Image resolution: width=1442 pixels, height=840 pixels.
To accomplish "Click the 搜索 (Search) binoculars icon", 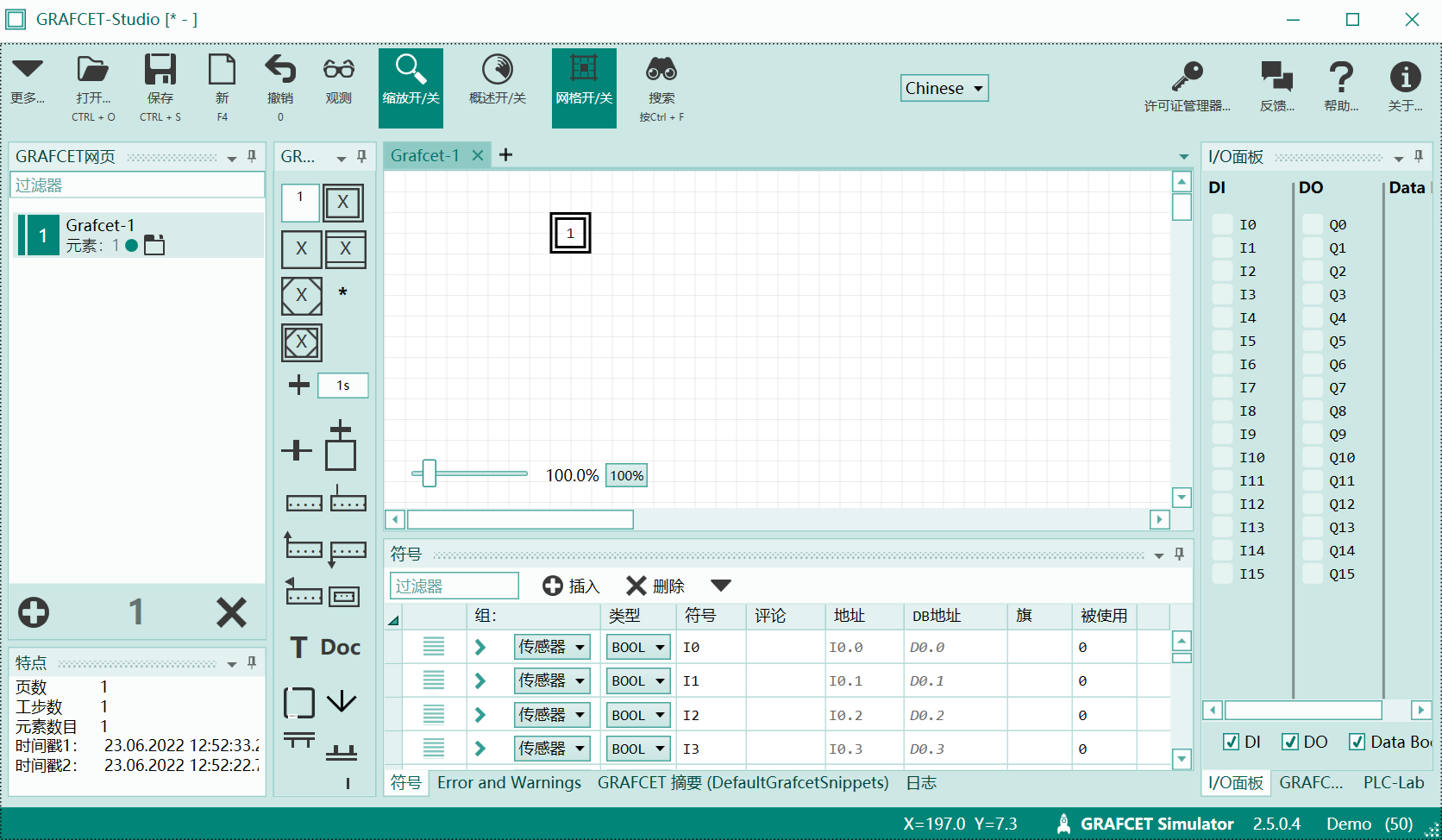I will [x=661, y=69].
